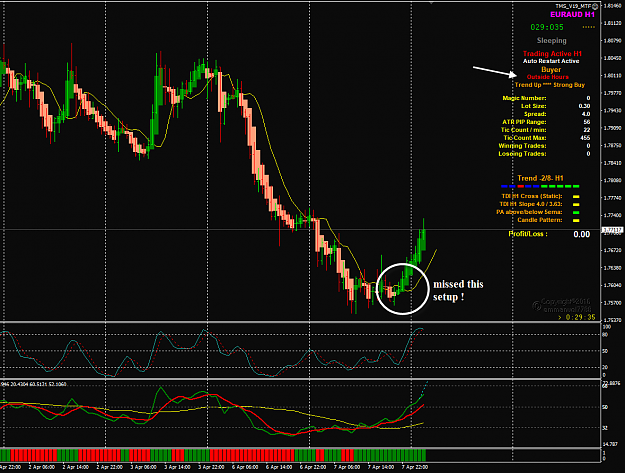Click the red Outside Hours warning text

click(x=548, y=77)
